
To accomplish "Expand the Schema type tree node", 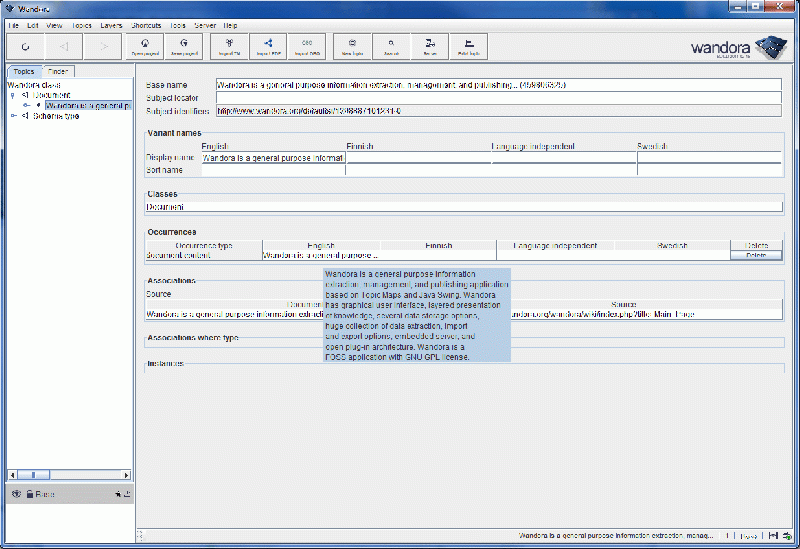I will point(13,116).
